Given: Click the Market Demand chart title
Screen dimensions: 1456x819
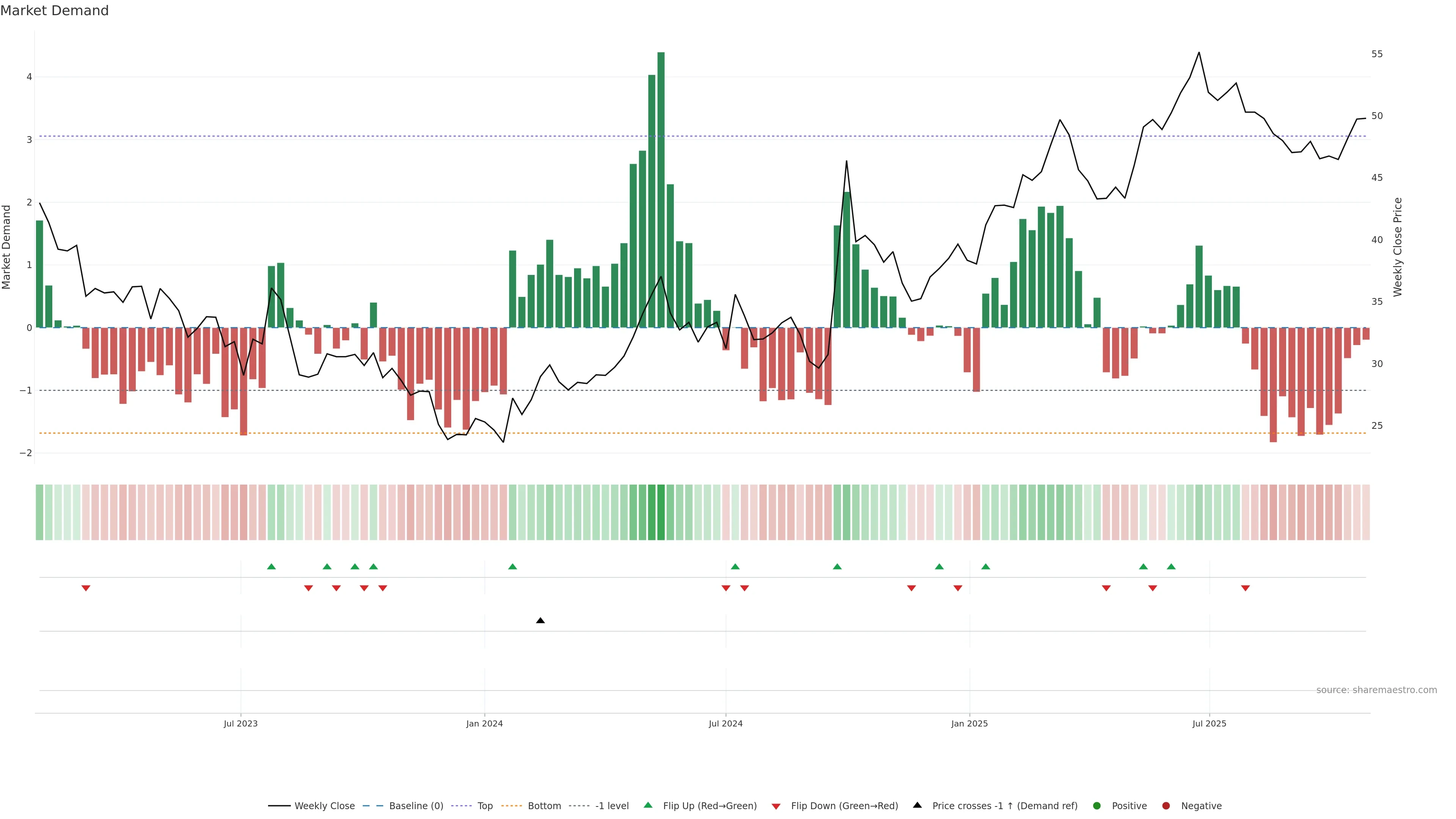Looking at the screenshot, I should pyautogui.click(x=54, y=11).
